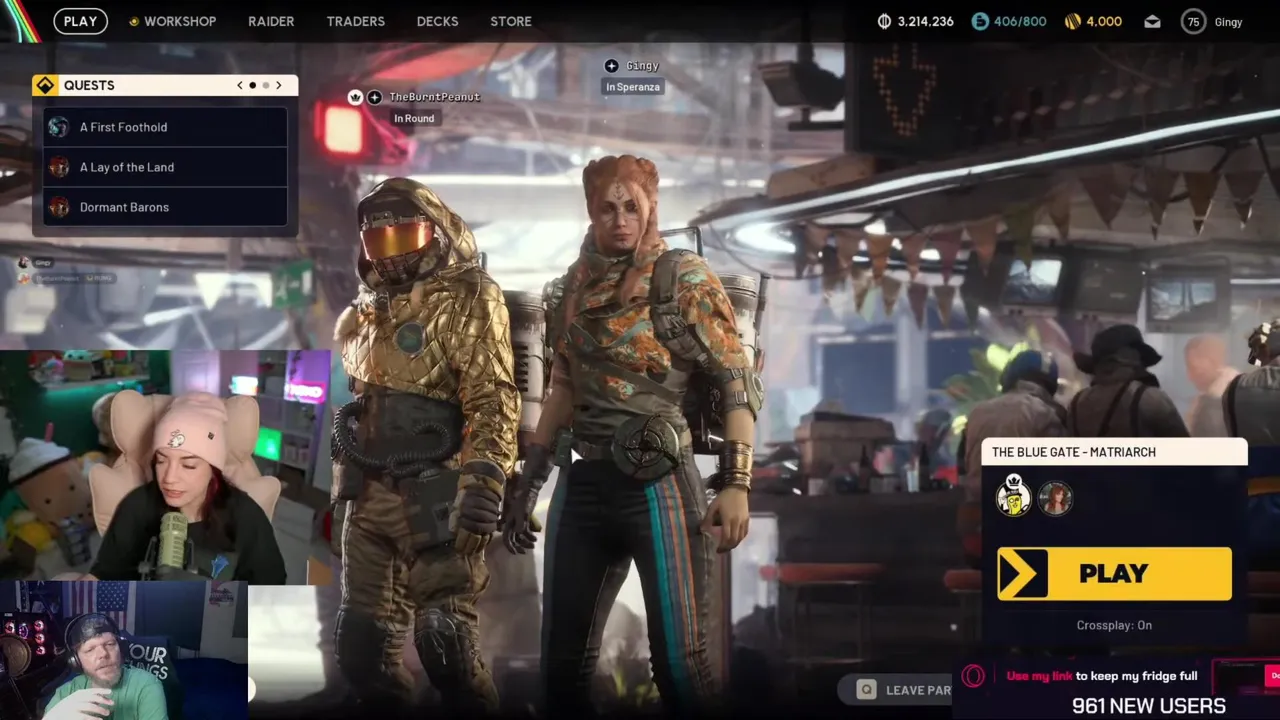1280x720 pixels.
Task: Open the Use my link sponsor link
Action: (x=1102, y=676)
